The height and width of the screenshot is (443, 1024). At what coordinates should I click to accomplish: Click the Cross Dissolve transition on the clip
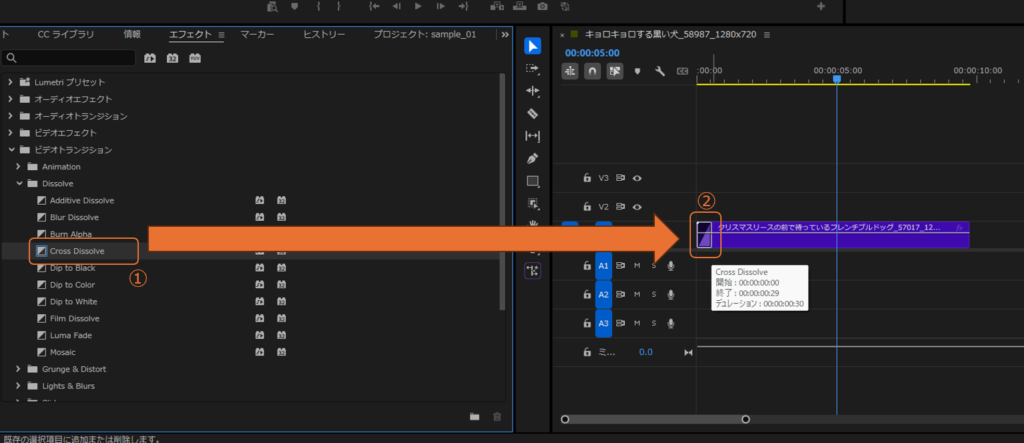coord(704,235)
